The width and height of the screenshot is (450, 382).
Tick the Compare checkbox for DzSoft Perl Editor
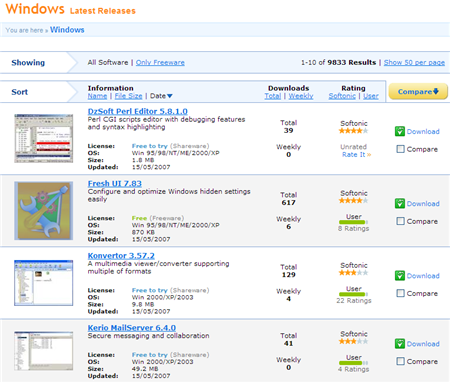click(400, 149)
